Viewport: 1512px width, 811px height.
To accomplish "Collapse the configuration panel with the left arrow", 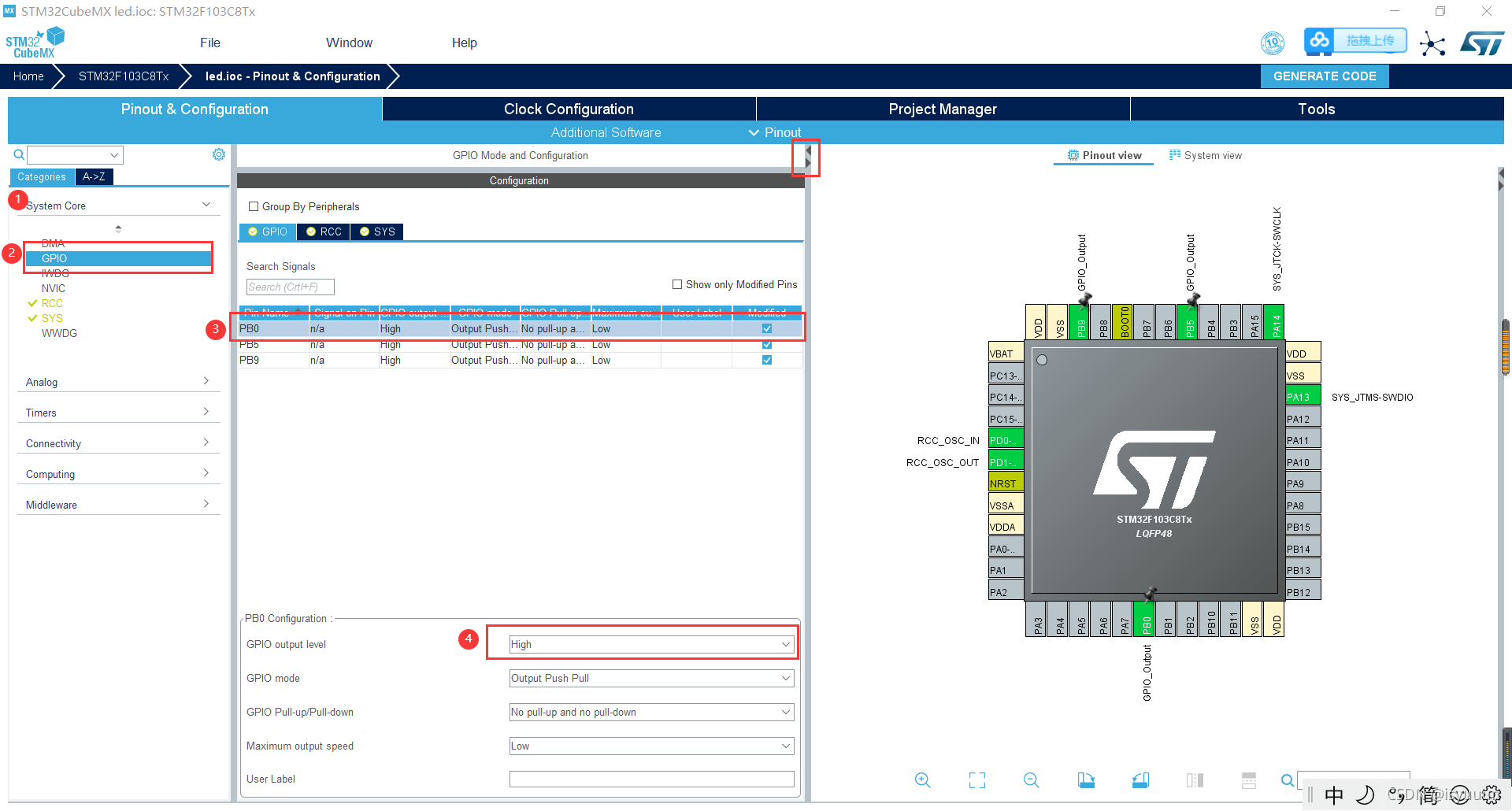I will pos(808,150).
